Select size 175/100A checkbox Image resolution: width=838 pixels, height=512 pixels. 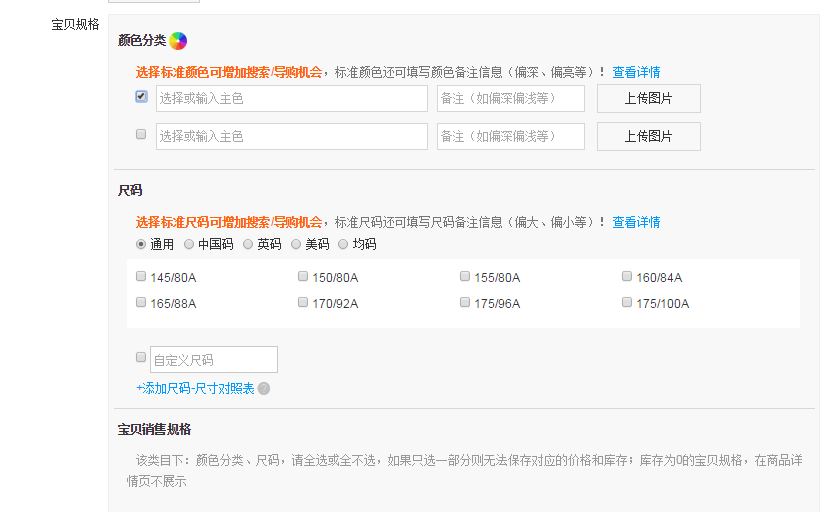(x=627, y=302)
